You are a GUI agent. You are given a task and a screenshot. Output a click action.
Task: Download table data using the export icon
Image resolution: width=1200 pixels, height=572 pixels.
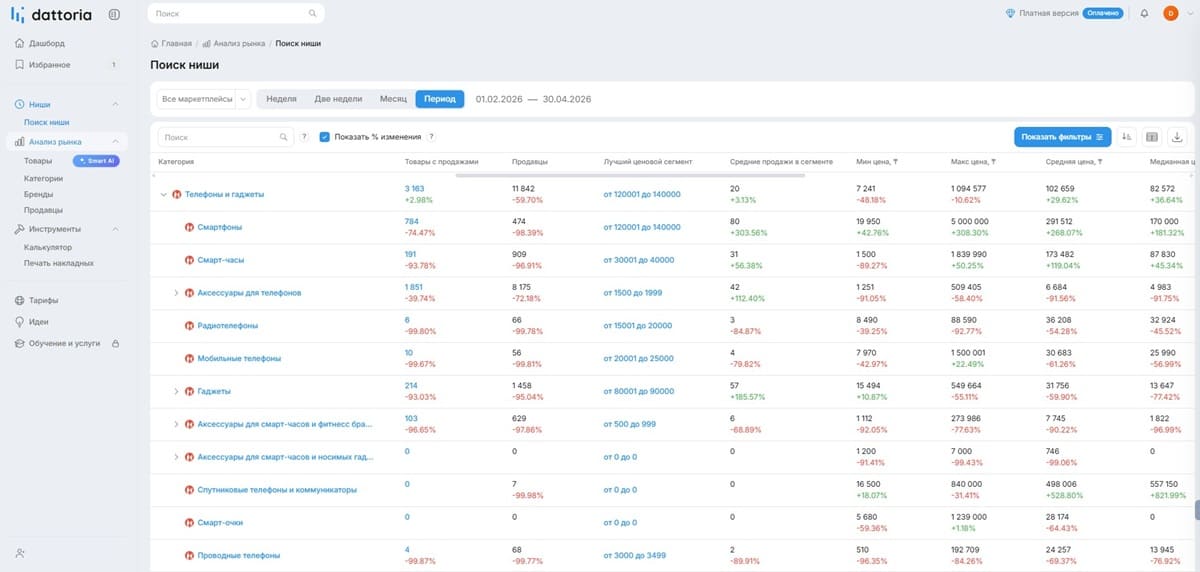pos(1177,137)
